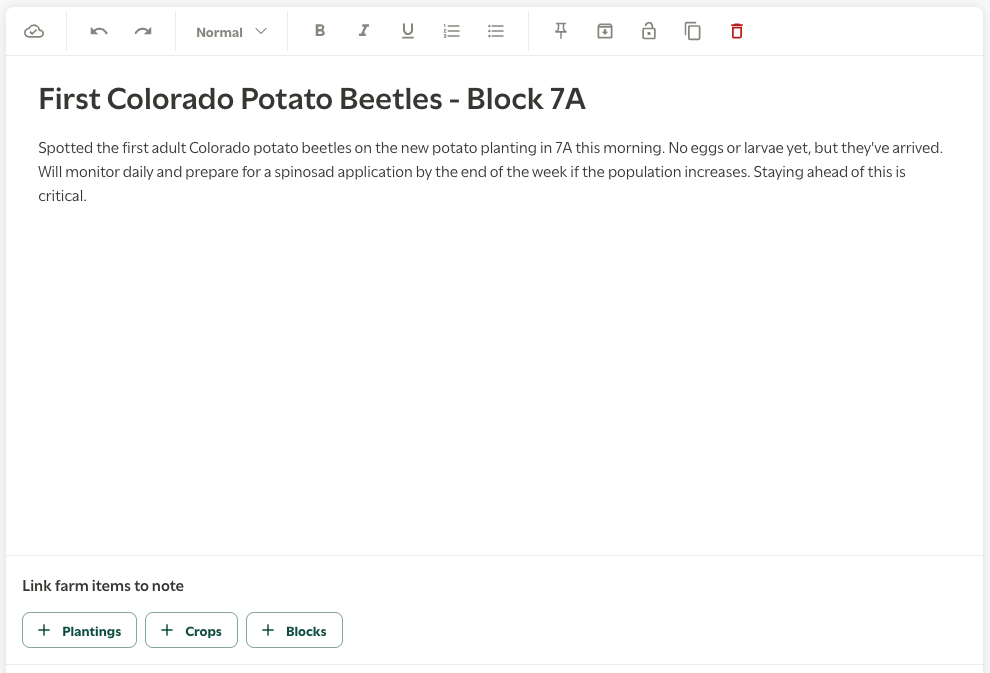990x673 pixels.
Task: Click into the note body text
Action: coord(490,172)
